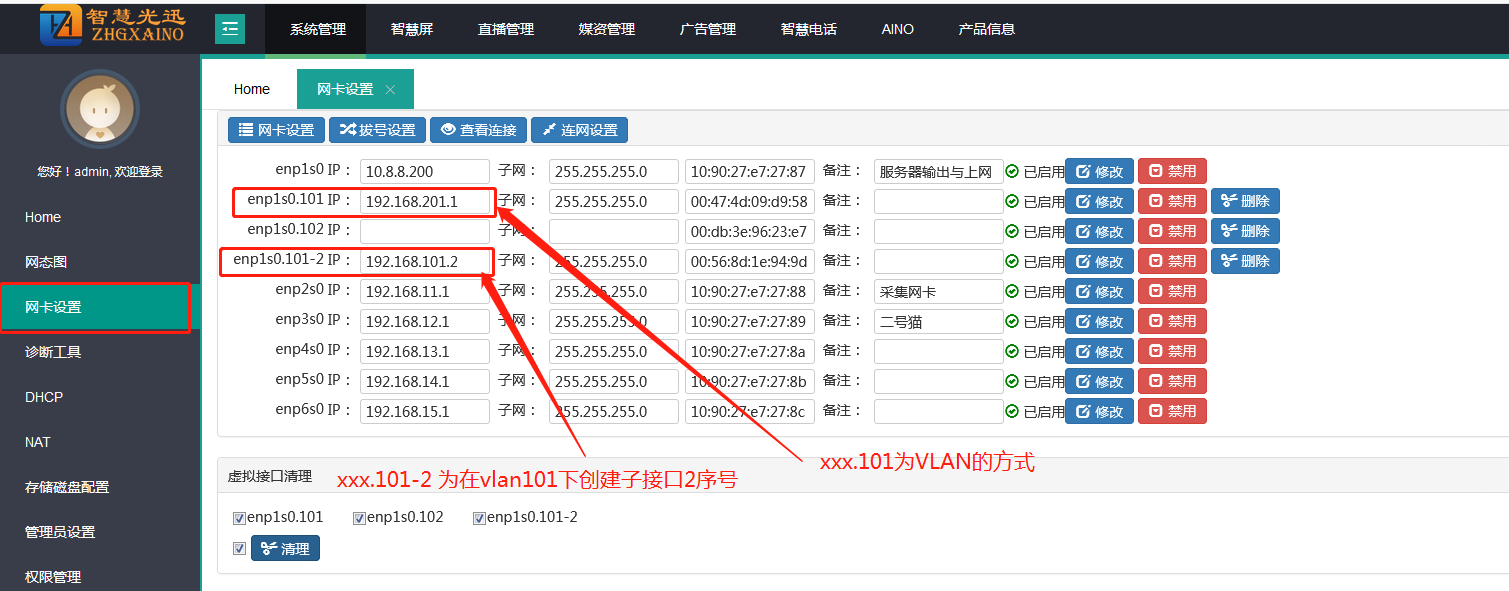Close the 网卡设置 tab
Viewport: 1509px width, 591px height.
click(390, 90)
